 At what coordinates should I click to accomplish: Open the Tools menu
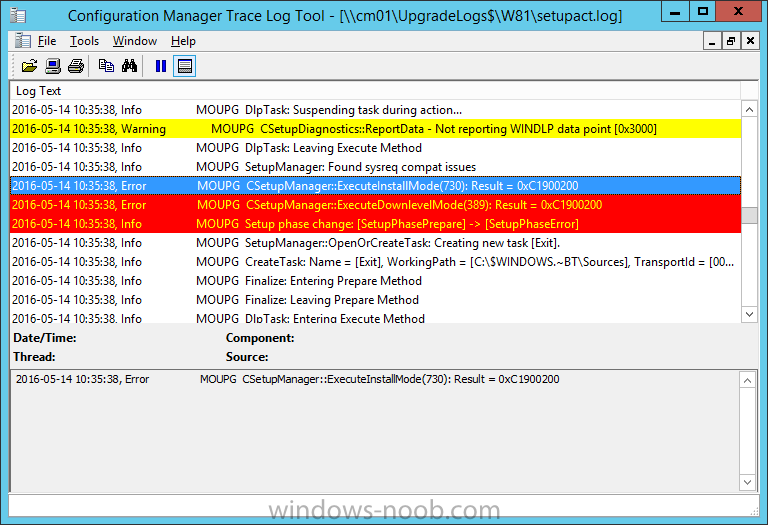(x=84, y=41)
